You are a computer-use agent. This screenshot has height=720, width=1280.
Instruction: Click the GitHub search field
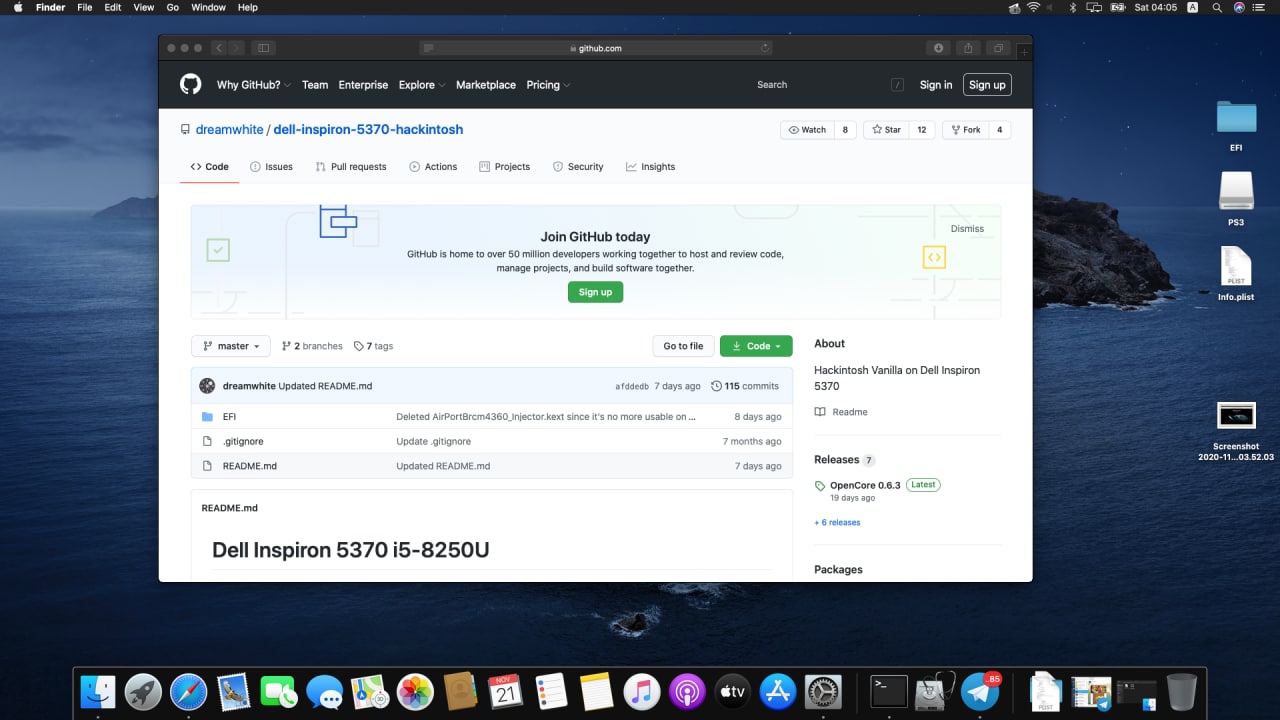pos(830,85)
